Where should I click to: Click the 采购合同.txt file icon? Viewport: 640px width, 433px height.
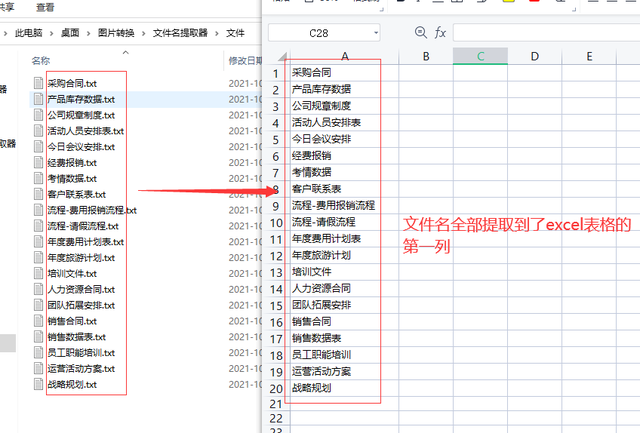pyautogui.click(x=39, y=83)
